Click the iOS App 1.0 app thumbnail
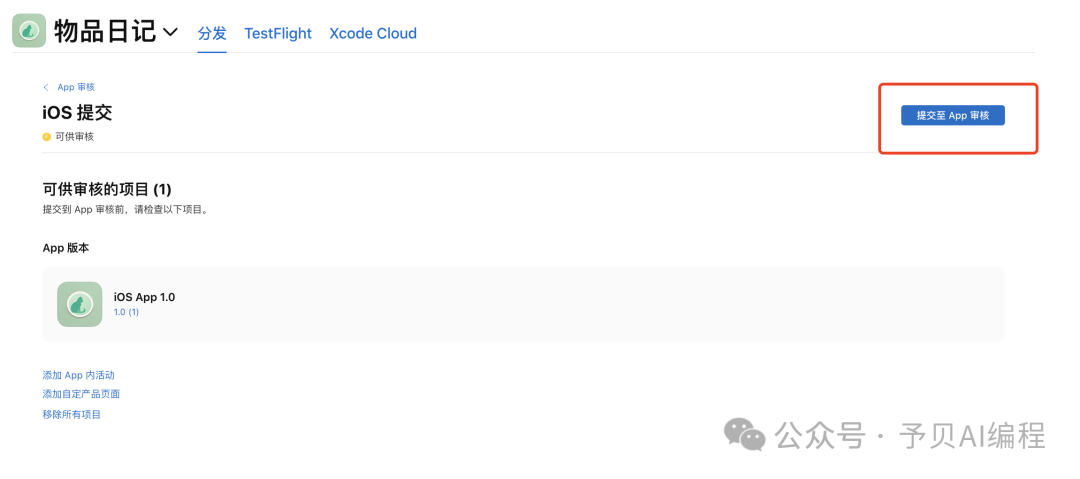1080x479 pixels. pyautogui.click(x=80, y=304)
